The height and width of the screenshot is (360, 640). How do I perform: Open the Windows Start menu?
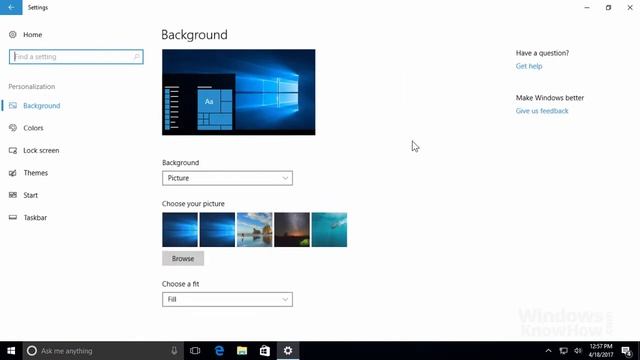click(11, 351)
